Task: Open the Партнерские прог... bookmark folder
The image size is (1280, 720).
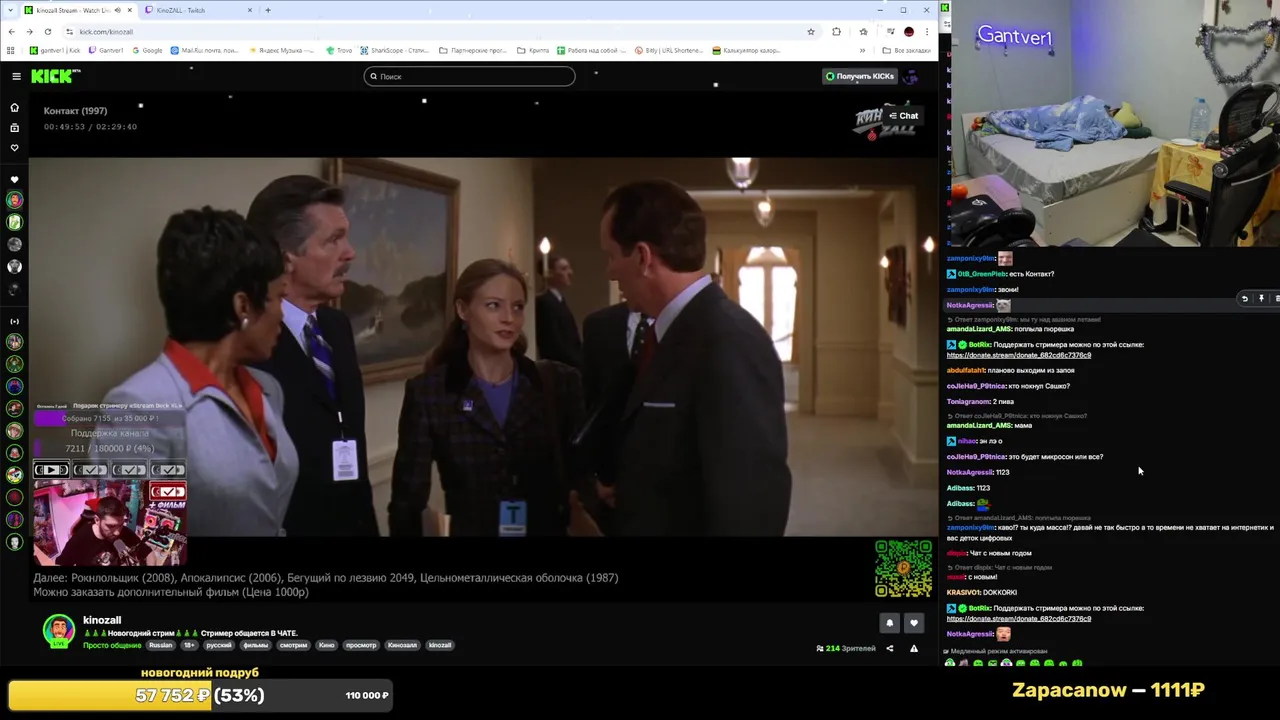Action: click(473, 50)
